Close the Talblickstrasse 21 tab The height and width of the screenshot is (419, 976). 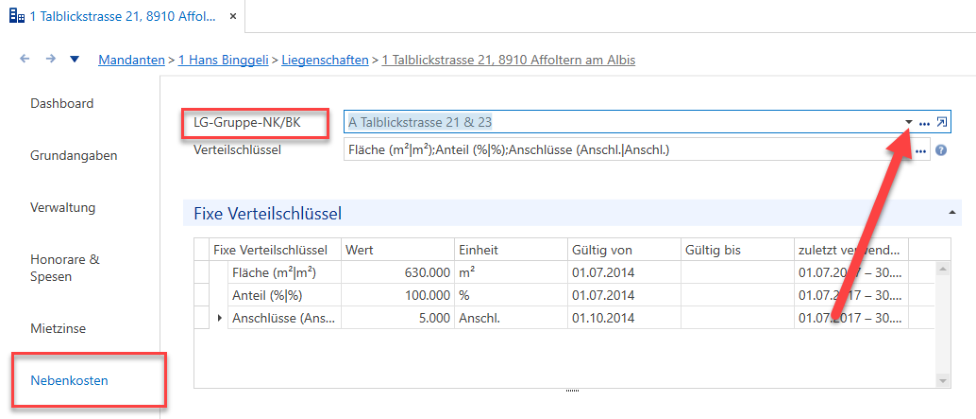coord(233,17)
